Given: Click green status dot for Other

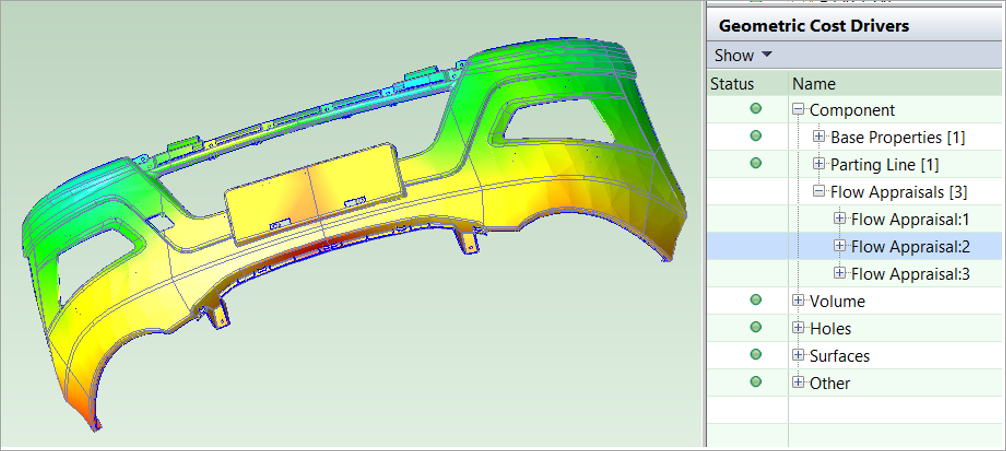Looking at the screenshot, I should click(756, 382).
